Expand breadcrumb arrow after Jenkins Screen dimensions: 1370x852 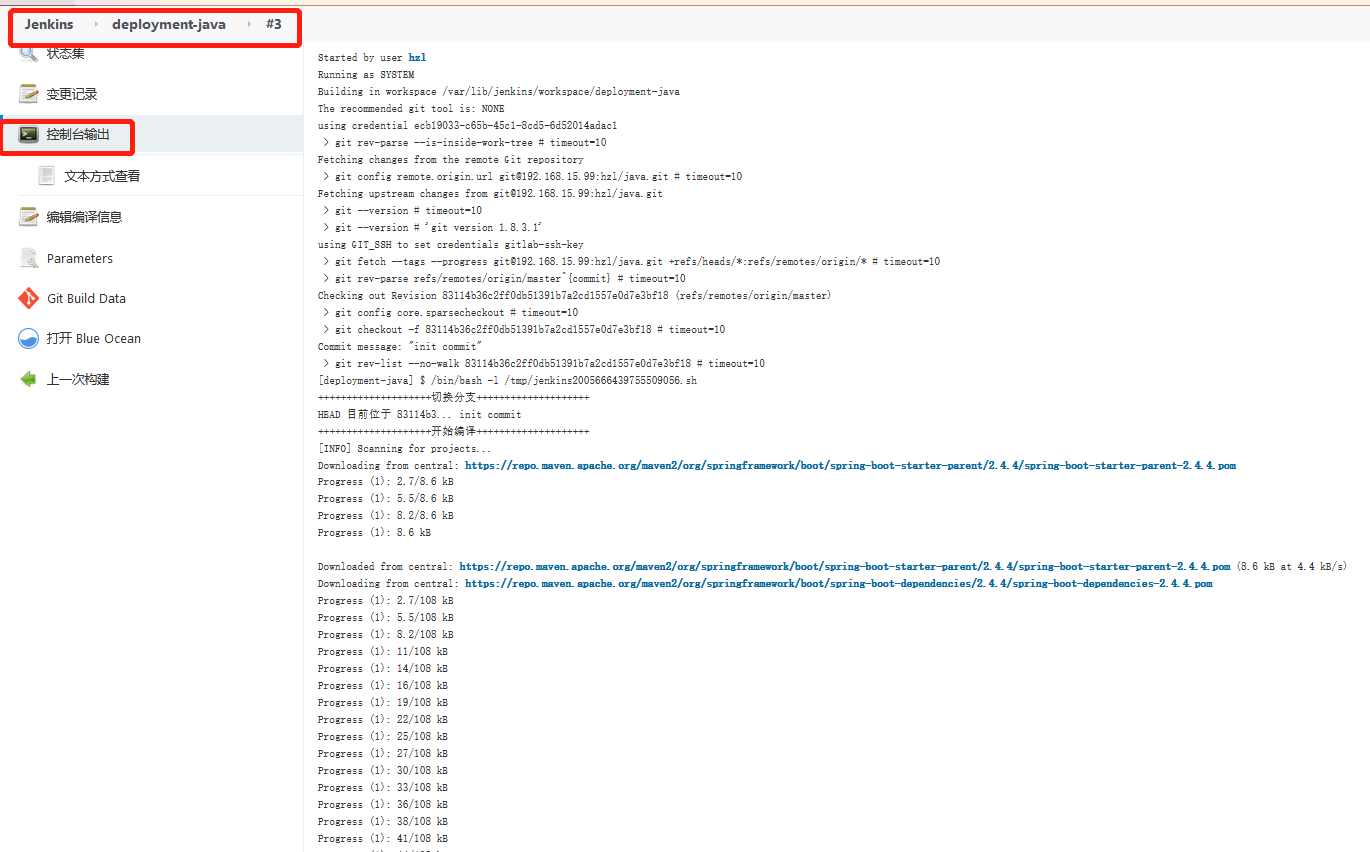pos(96,24)
